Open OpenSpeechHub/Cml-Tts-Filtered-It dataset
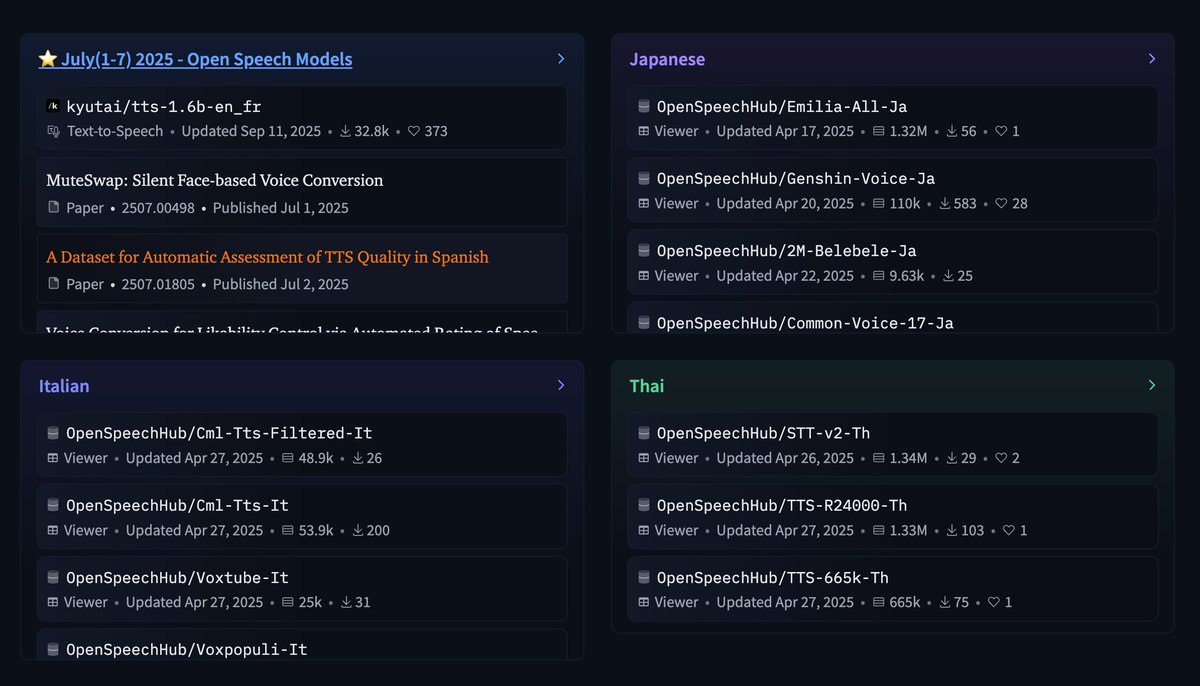The height and width of the screenshot is (686, 1200). [219, 433]
